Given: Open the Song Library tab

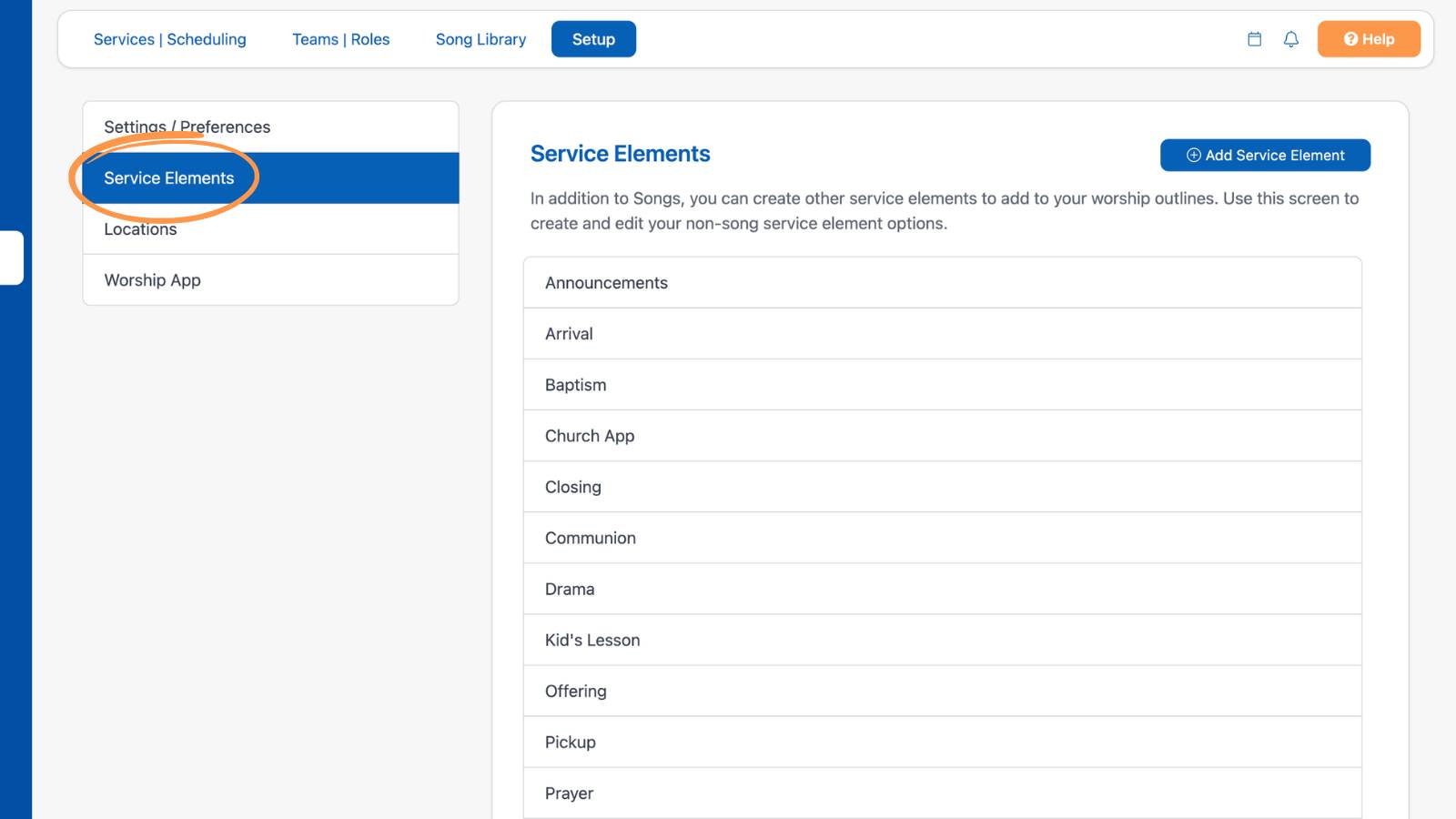Looking at the screenshot, I should [480, 39].
